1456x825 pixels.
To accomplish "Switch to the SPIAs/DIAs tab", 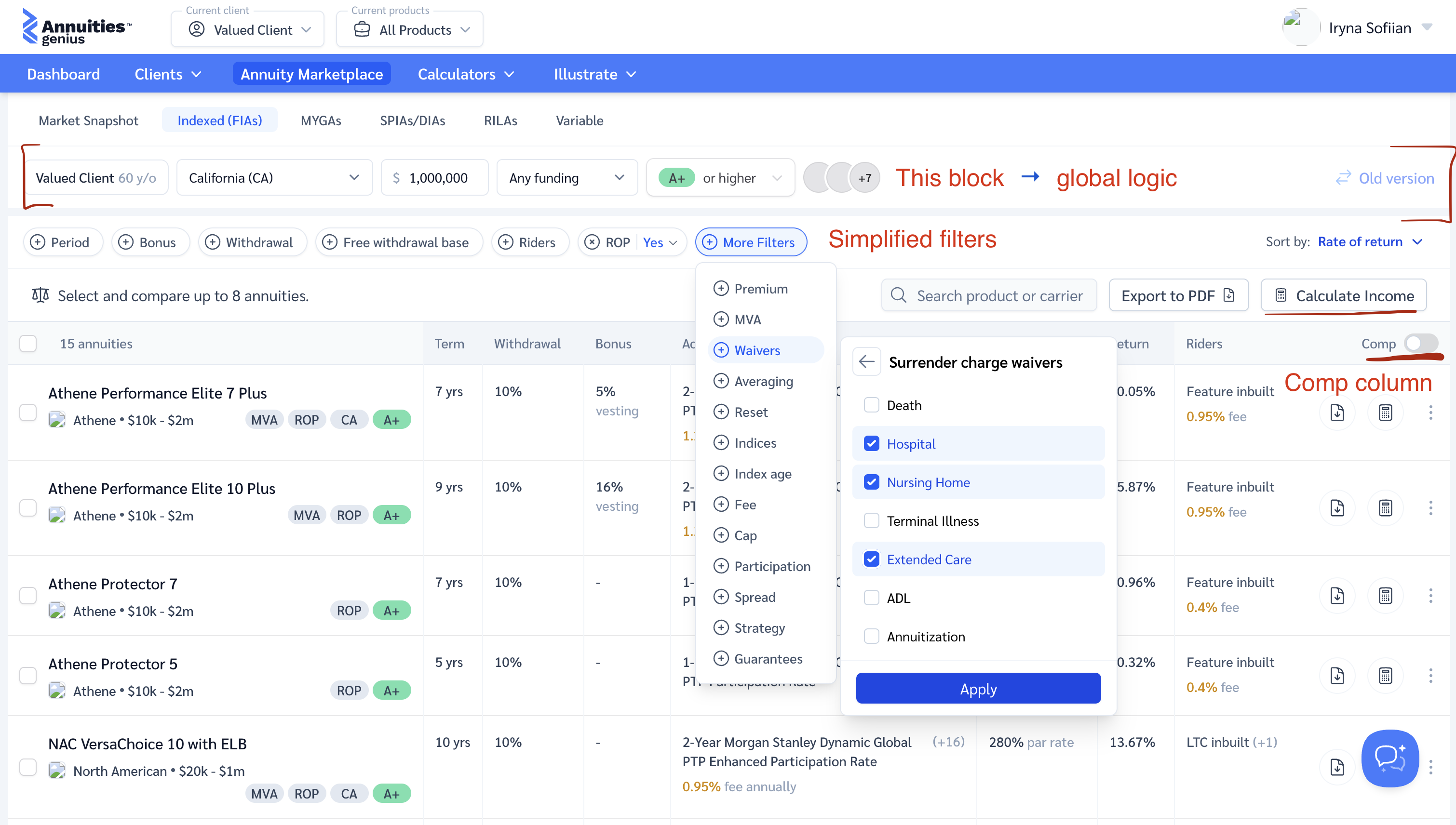I will (413, 120).
